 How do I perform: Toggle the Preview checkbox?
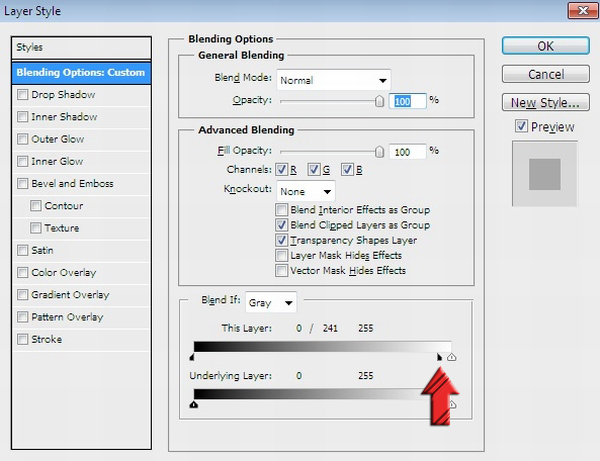521,126
